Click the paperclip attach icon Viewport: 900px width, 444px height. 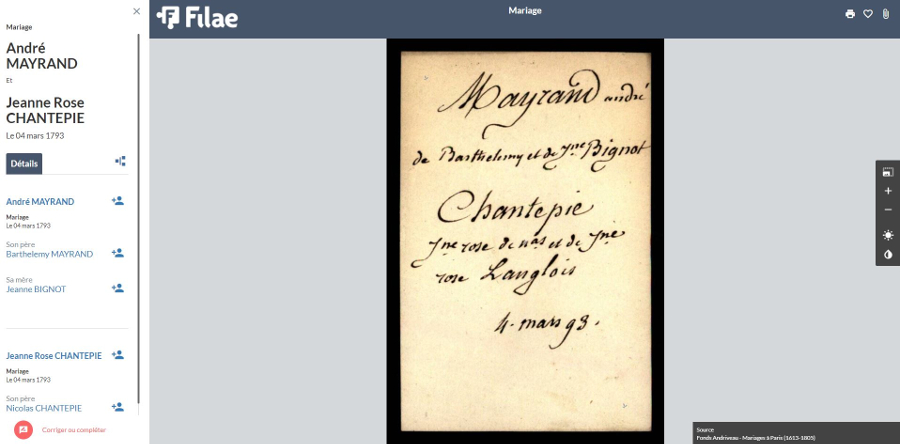(885, 14)
